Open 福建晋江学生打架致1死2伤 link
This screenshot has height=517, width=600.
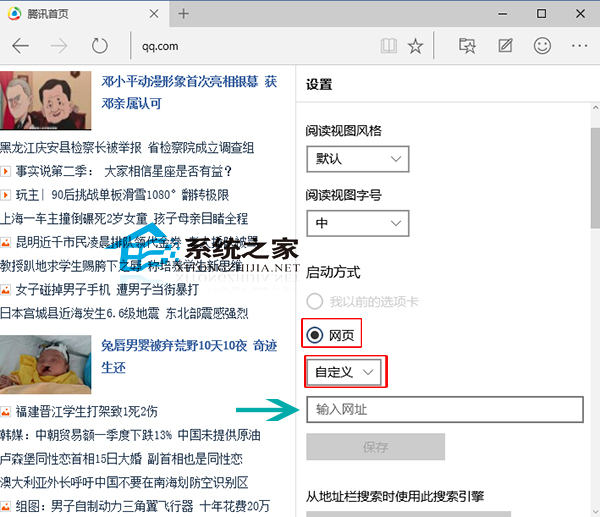[x=86, y=411]
